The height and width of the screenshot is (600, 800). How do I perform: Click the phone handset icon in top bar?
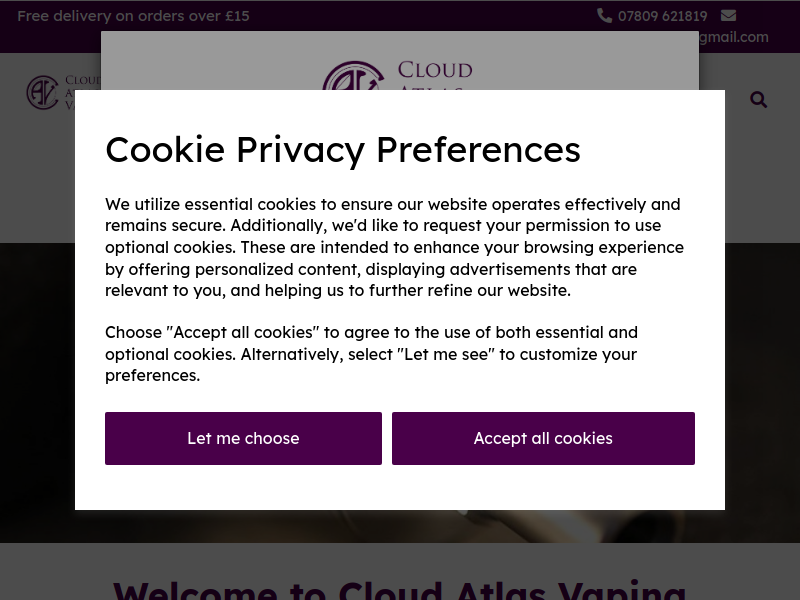point(604,16)
